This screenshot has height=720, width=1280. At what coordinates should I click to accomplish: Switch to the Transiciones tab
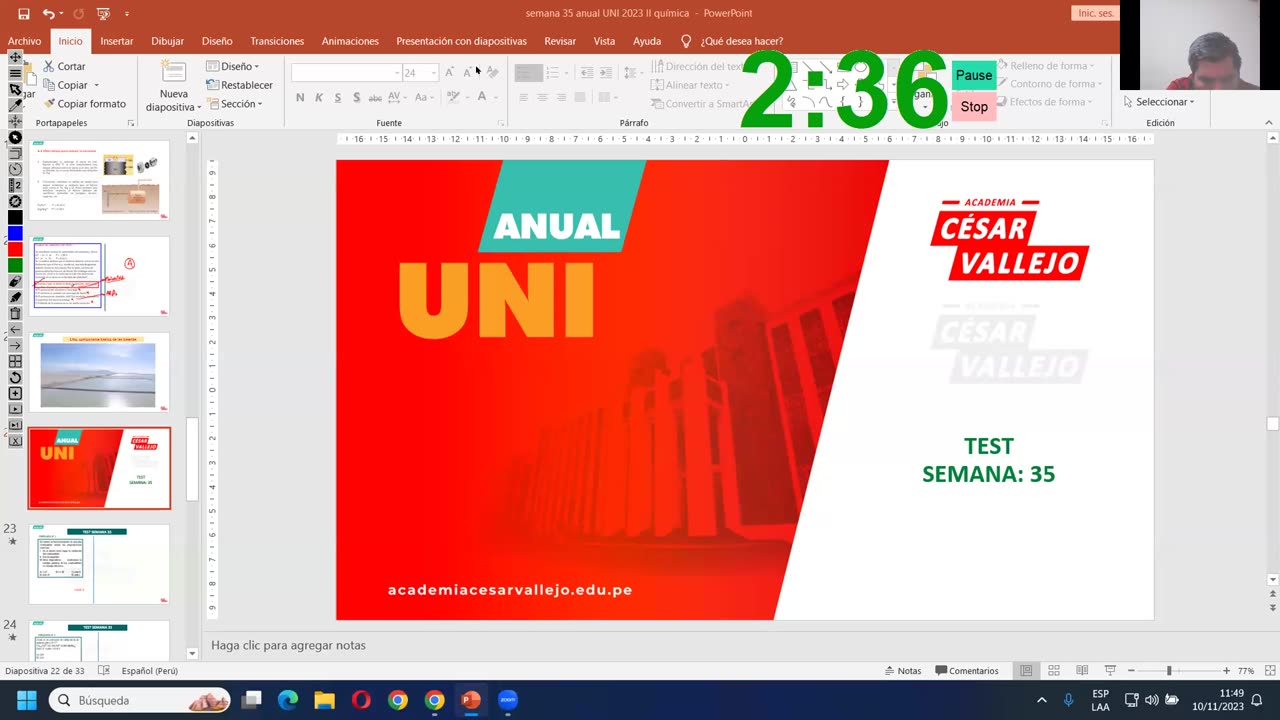(277, 41)
